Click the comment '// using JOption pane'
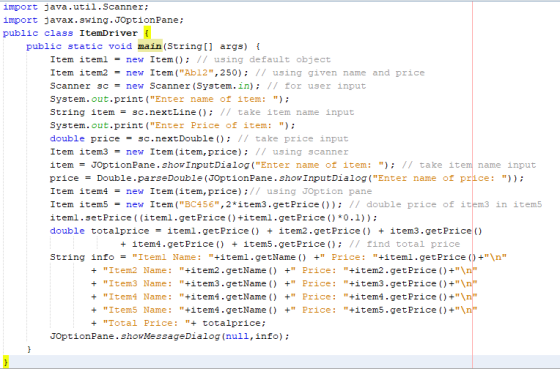This screenshot has height=369, width=560. 311,191
